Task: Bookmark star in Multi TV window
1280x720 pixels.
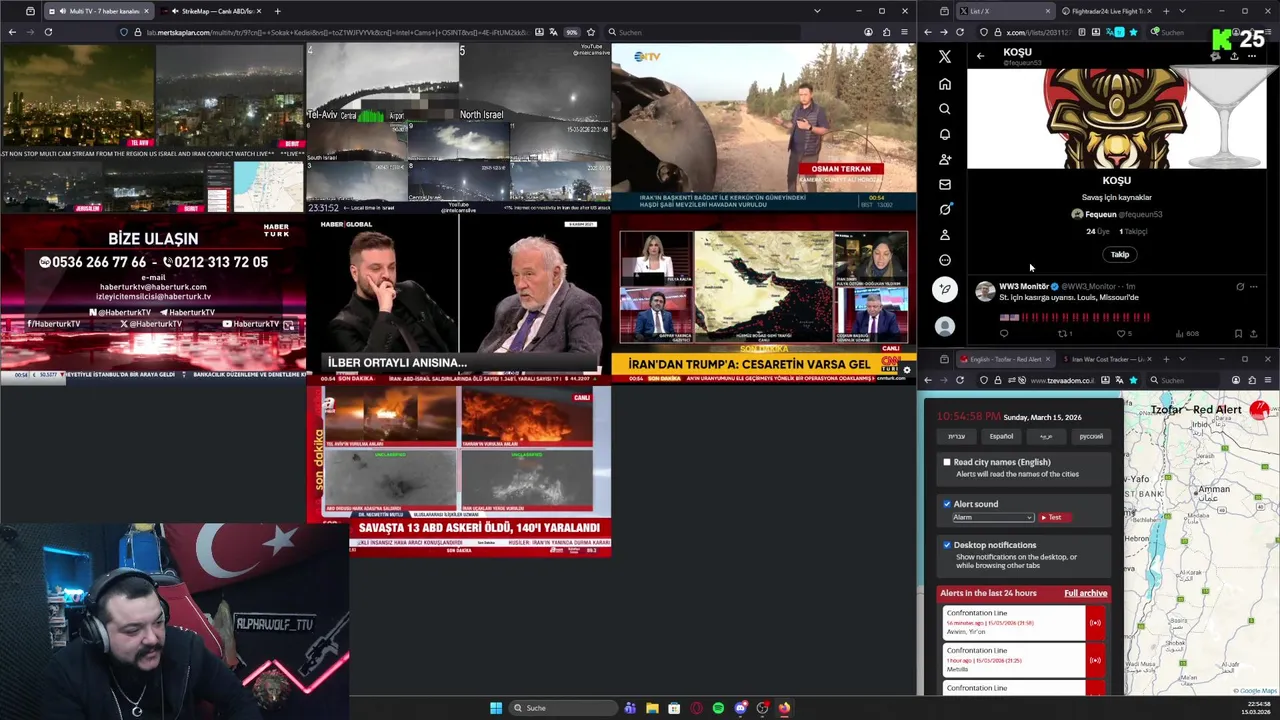Action: click(591, 32)
